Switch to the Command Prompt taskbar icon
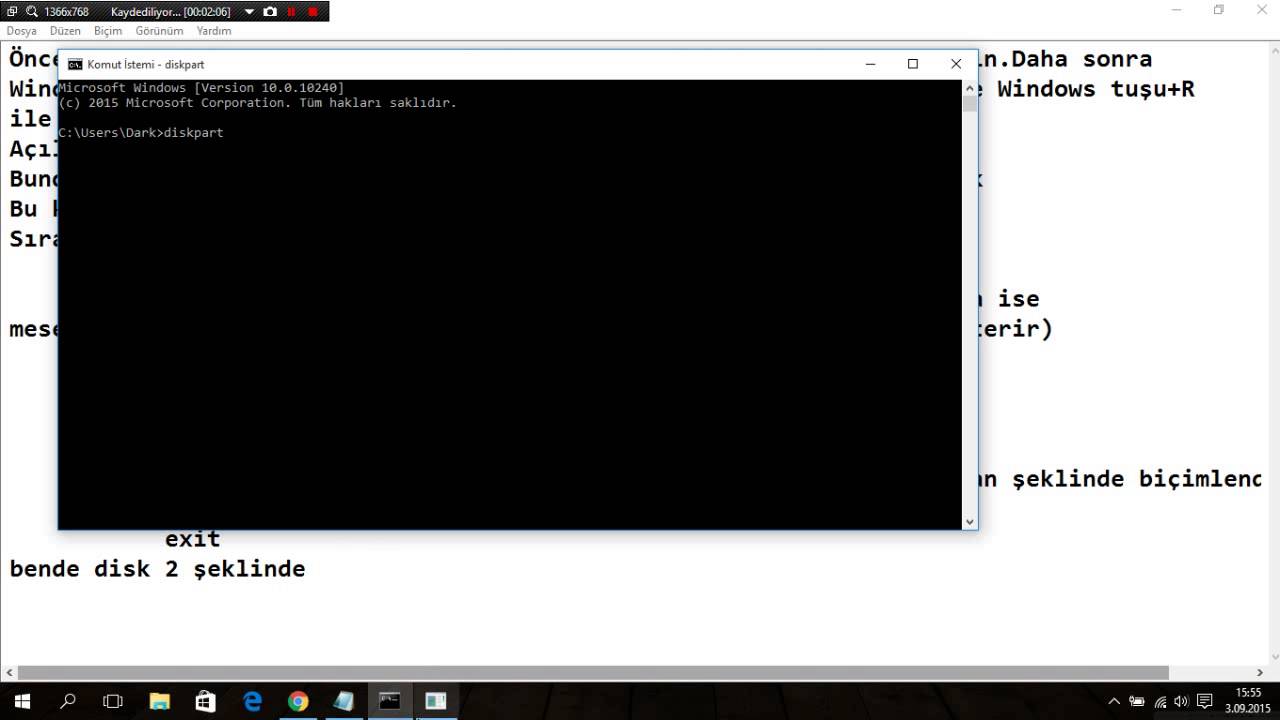Image resolution: width=1280 pixels, height=720 pixels. coord(390,701)
